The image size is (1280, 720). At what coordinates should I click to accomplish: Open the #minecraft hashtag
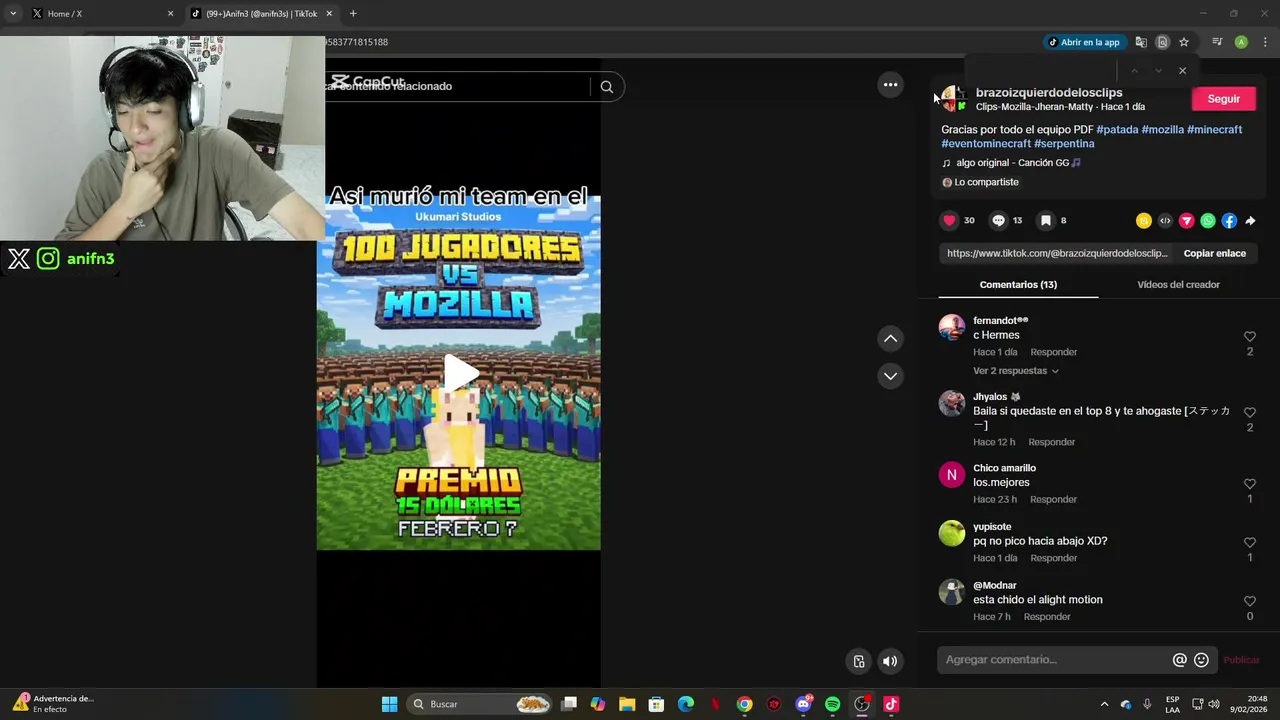tap(1214, 130)
